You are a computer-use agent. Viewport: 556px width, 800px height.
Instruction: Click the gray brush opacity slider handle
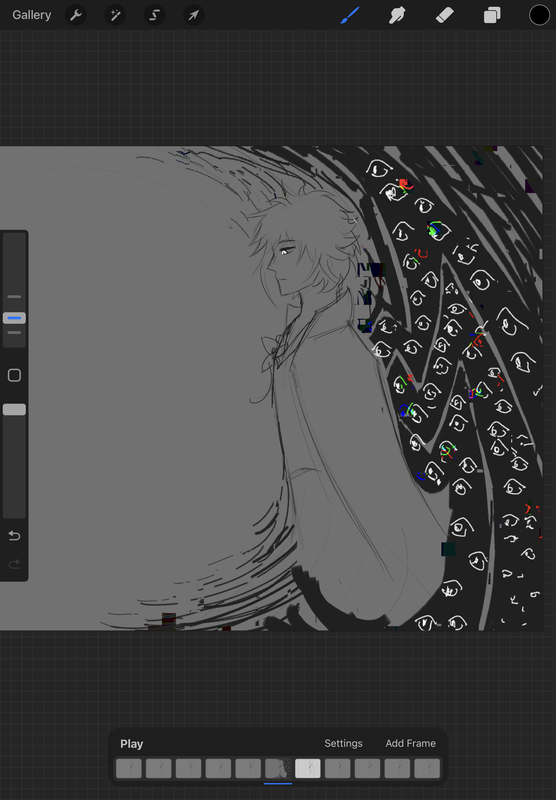tap(14, 410)
